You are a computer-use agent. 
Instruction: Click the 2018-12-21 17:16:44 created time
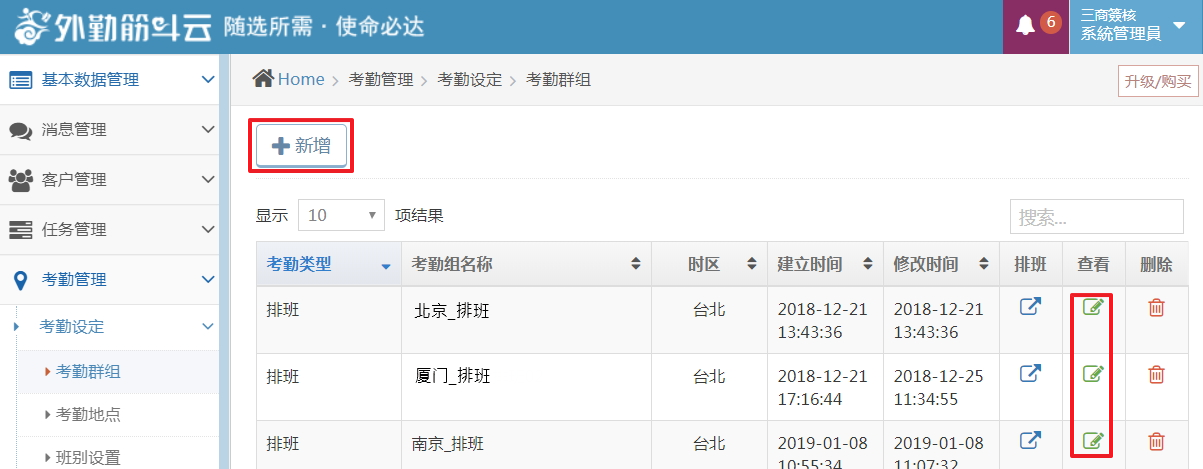(823, 387)
